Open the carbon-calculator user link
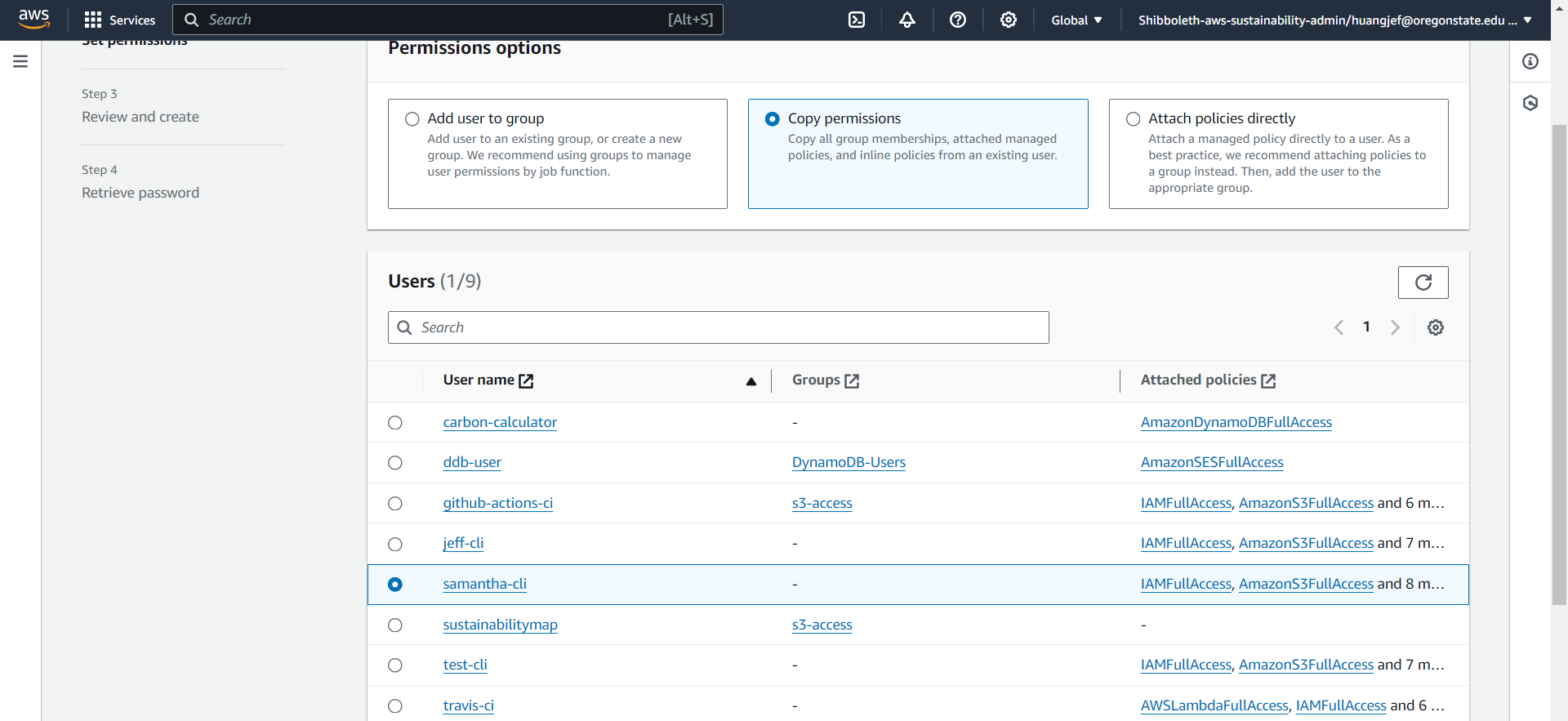 click(x=500, y=422)
